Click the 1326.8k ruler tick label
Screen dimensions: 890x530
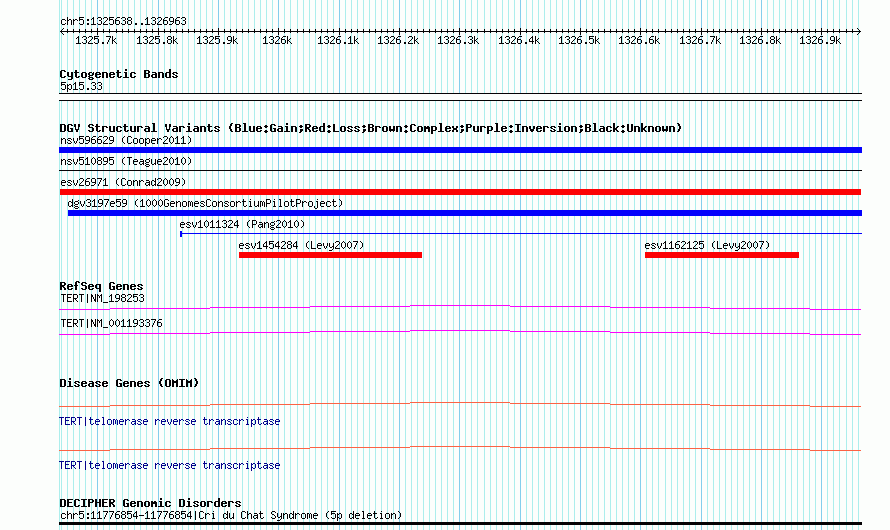tap(760, 40)
